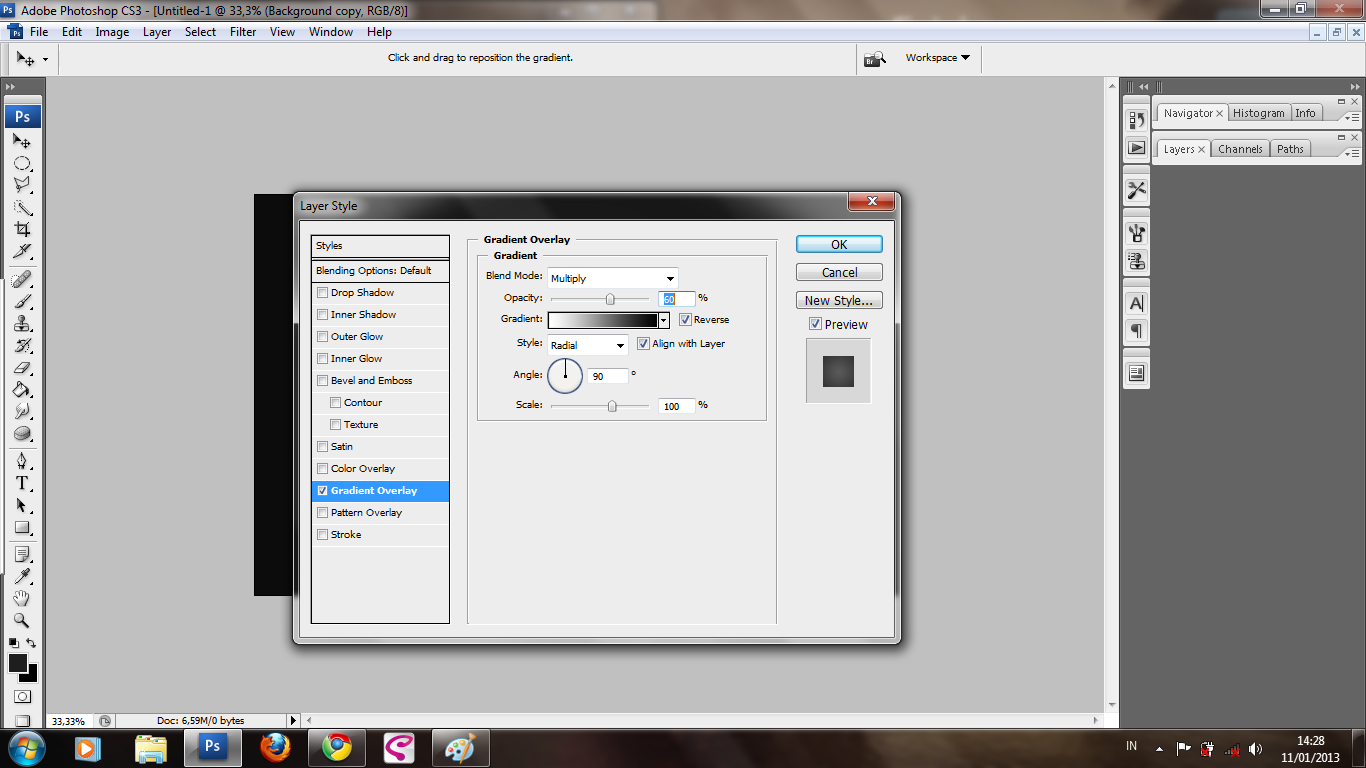Open the Blend Mode dropdown
The height and width of the screenshot is (768, 1366).
[613, 278]
